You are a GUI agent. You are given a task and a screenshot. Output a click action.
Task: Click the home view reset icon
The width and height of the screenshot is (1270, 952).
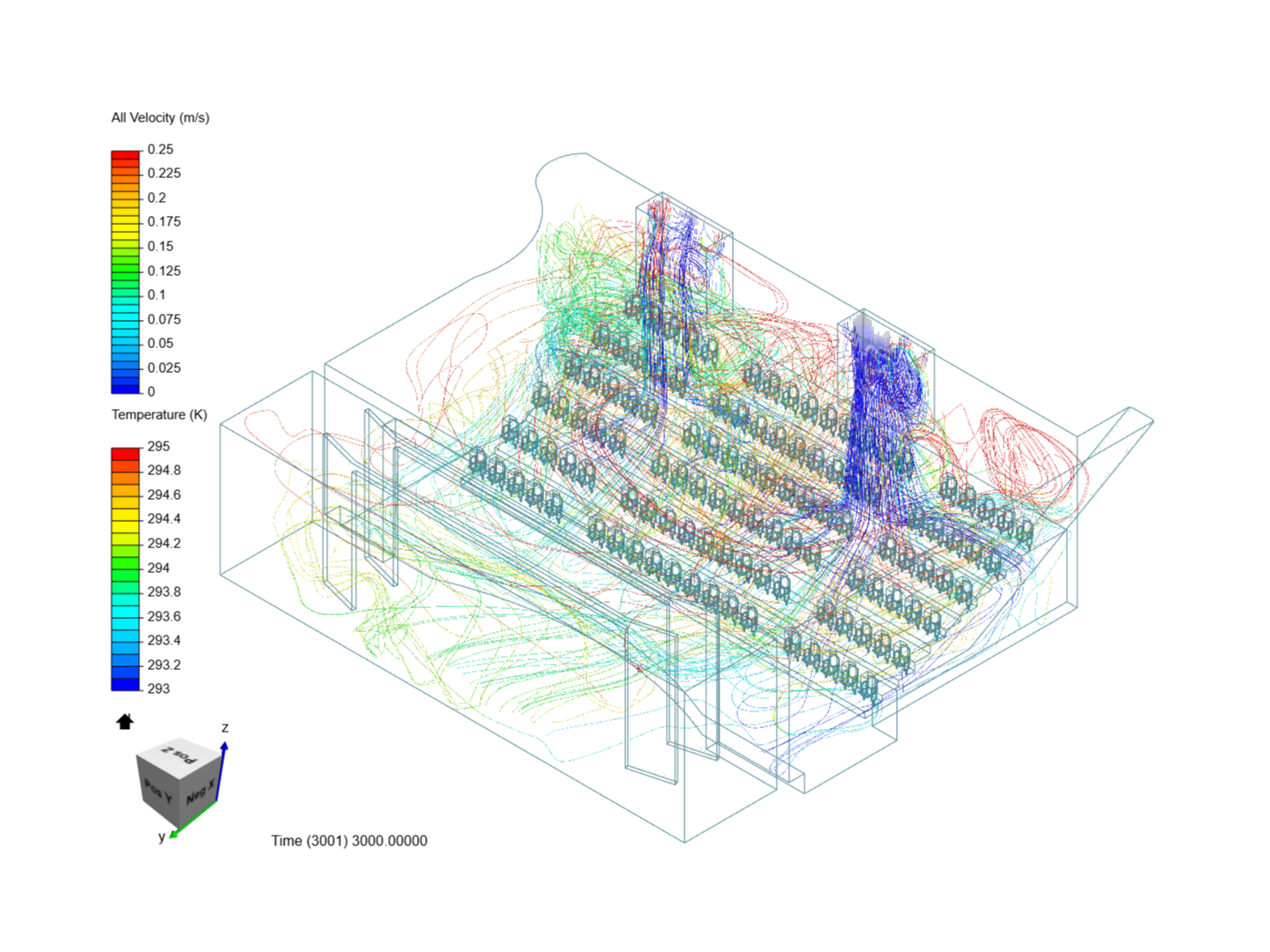coord(125,722)
